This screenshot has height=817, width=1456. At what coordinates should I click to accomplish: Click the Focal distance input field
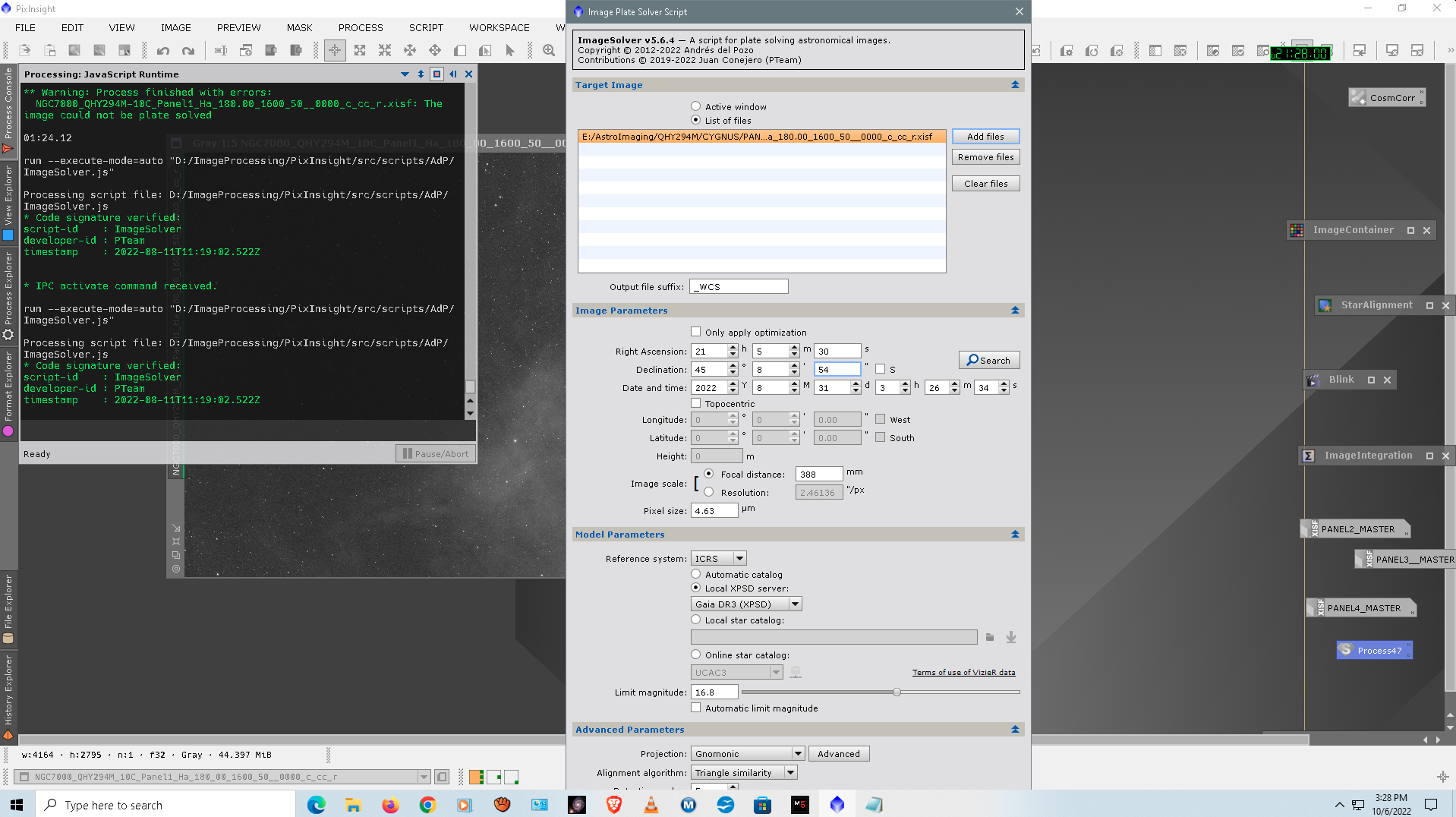pyautogui.click(x=818, y=474)
